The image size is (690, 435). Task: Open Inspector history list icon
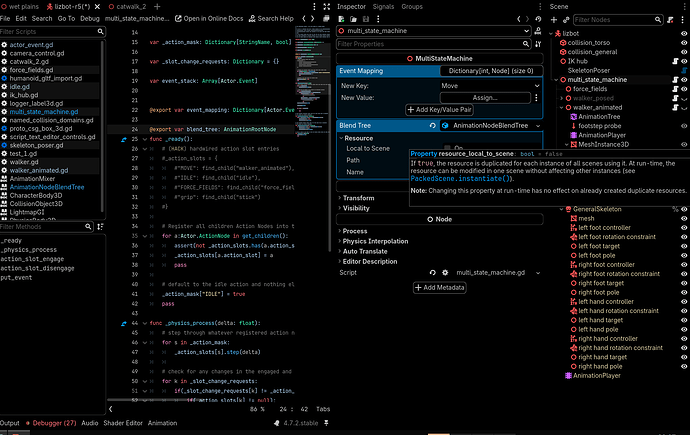coord(538,19)
